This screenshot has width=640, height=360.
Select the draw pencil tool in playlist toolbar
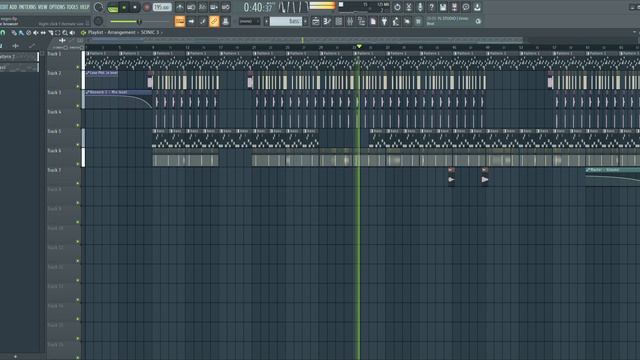14,33
